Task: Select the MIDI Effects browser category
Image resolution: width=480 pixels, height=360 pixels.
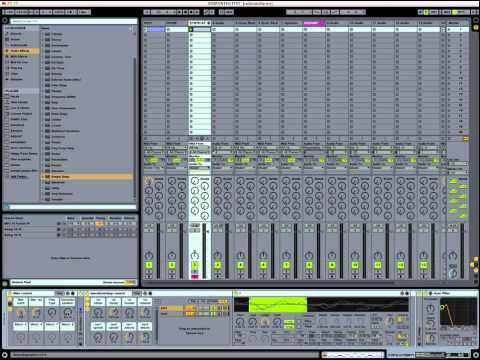Action: (x=19, y=56)
